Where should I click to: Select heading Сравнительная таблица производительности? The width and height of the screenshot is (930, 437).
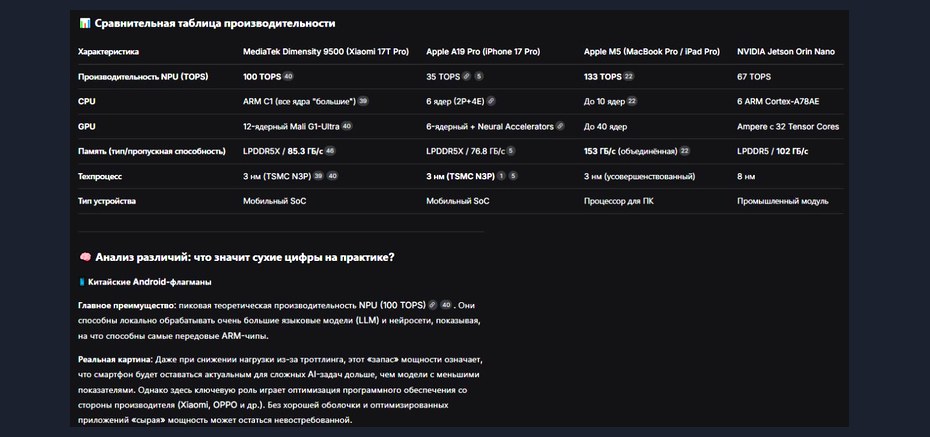tap(215, 24)
